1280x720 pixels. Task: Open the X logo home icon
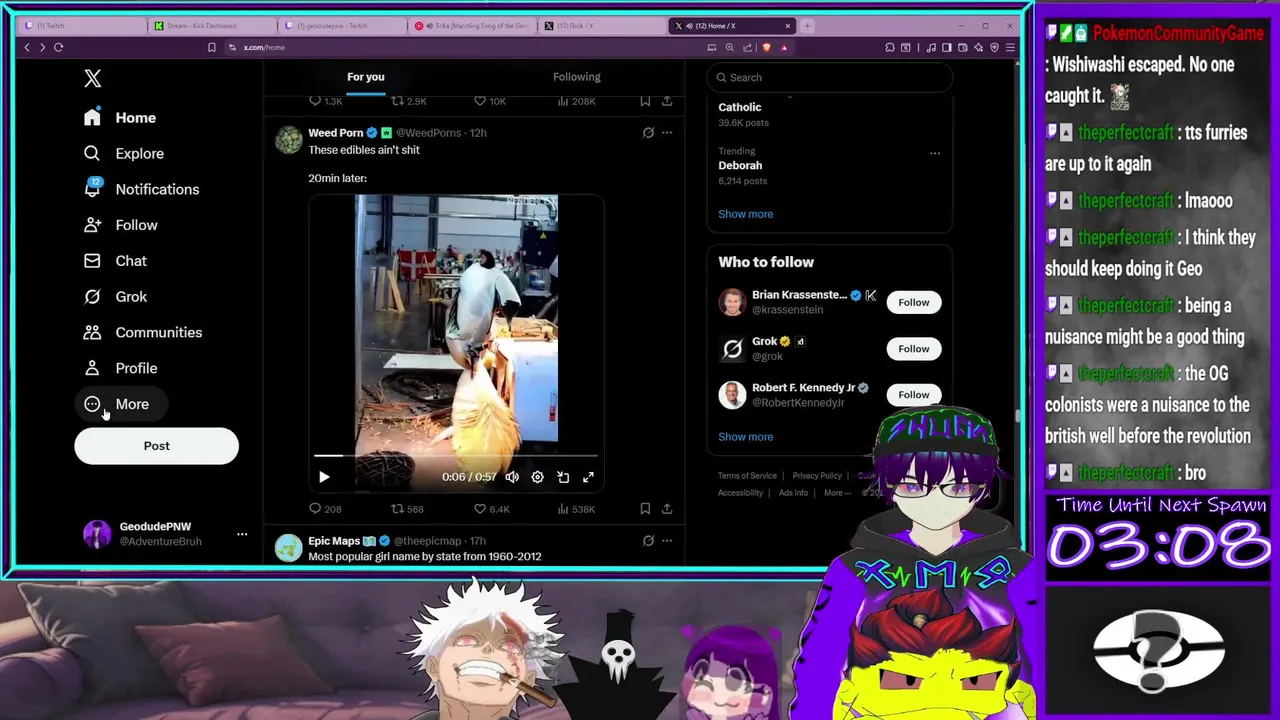(92, 78)
